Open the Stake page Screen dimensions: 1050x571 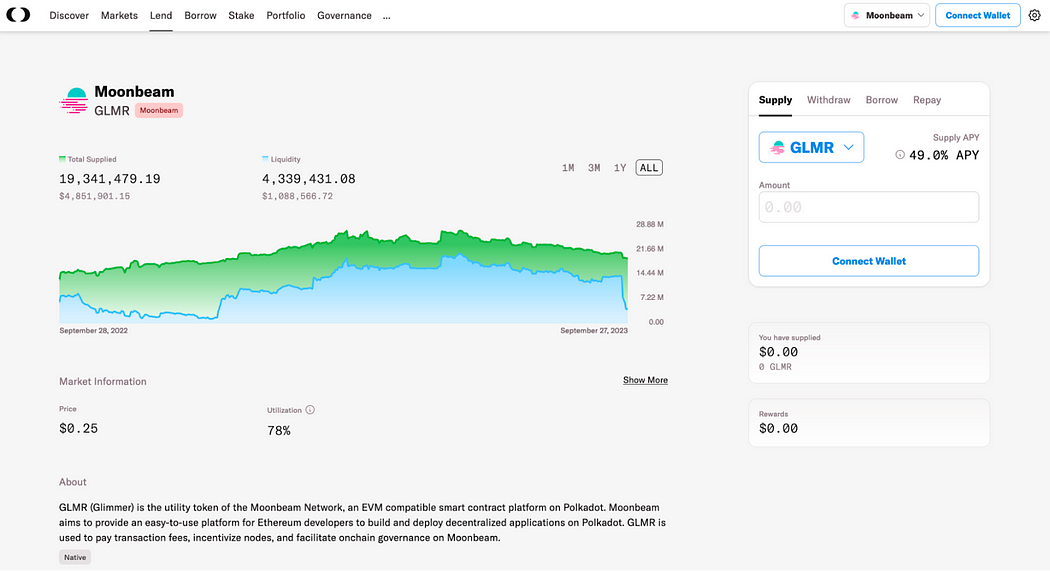[241, 15]
